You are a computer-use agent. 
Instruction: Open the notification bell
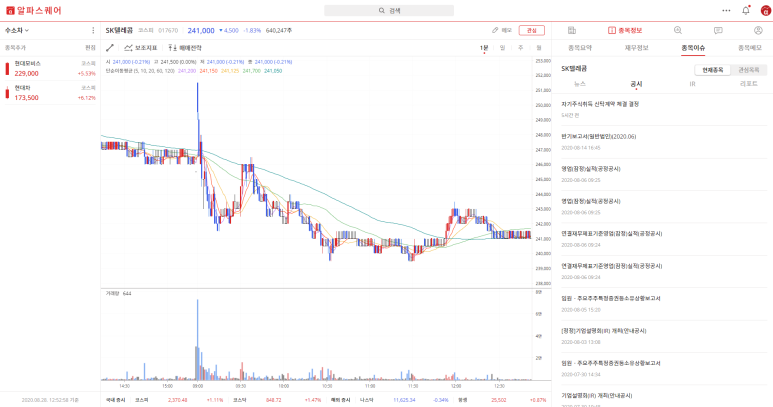746,10
